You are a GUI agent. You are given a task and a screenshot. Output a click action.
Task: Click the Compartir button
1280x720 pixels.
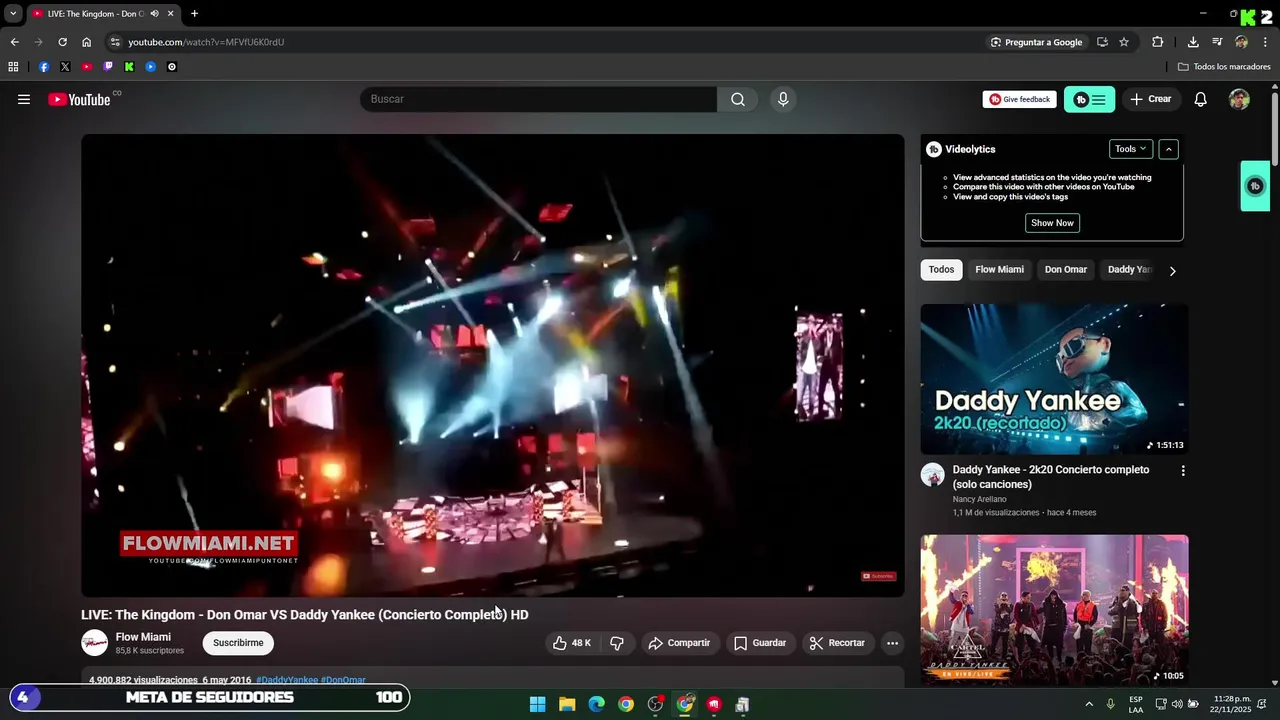679,643
